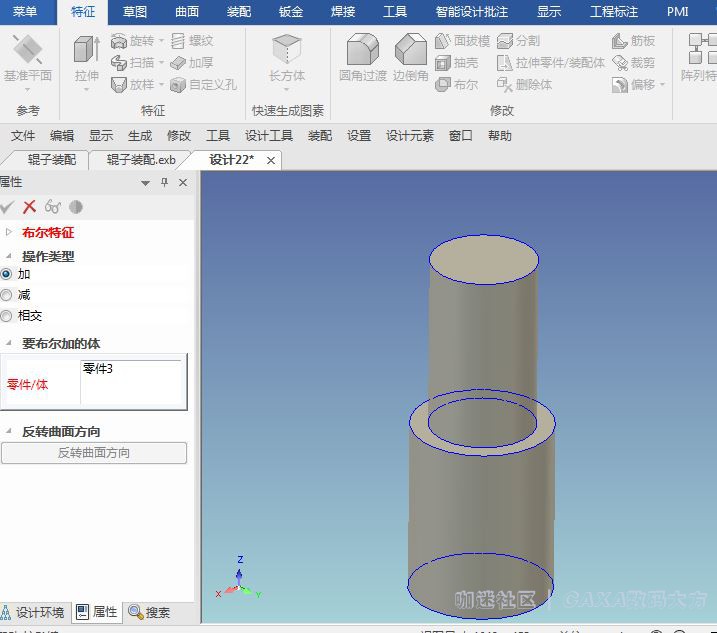Switch to the 曲面 ribbon tab
This screenshot has height=633, width=717.
click(x=187, y=11)
